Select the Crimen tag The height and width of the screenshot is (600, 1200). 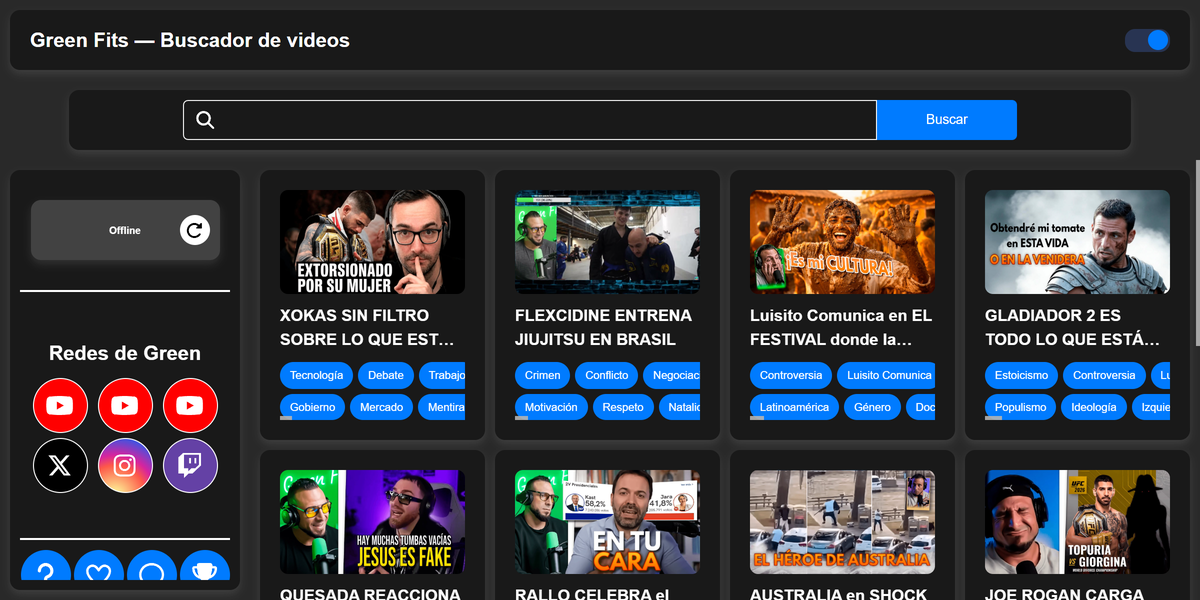(x=543, y=376)
